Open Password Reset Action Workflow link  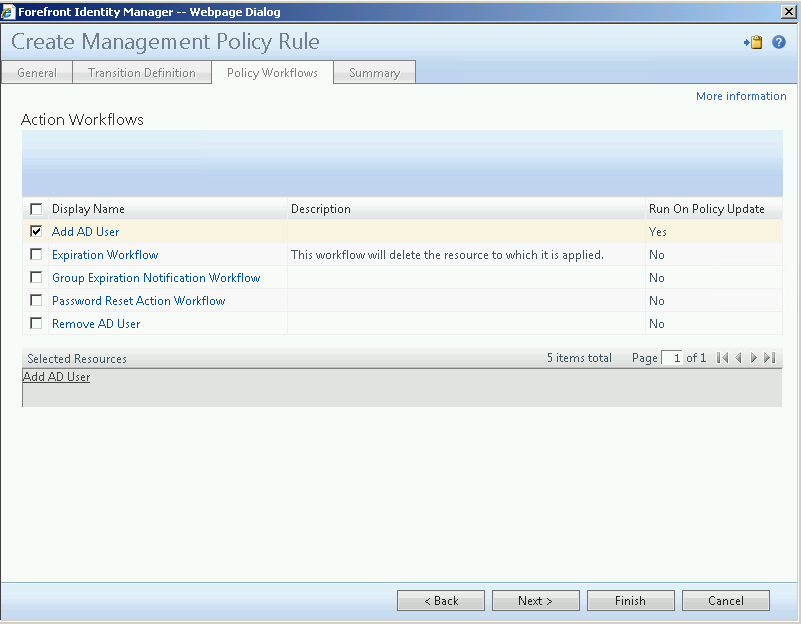tap(138, 301)
